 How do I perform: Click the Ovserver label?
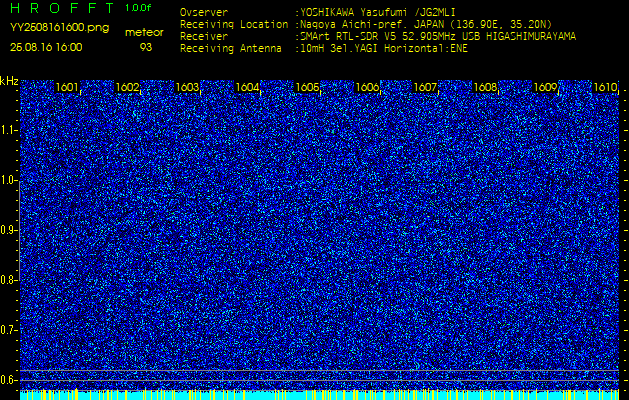point(204,13)
